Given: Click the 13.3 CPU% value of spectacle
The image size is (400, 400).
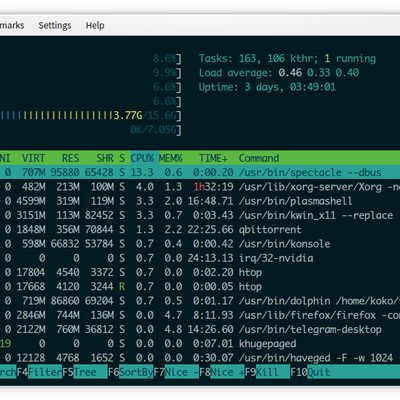Looking at the screenshot, I should pos(142,172).
